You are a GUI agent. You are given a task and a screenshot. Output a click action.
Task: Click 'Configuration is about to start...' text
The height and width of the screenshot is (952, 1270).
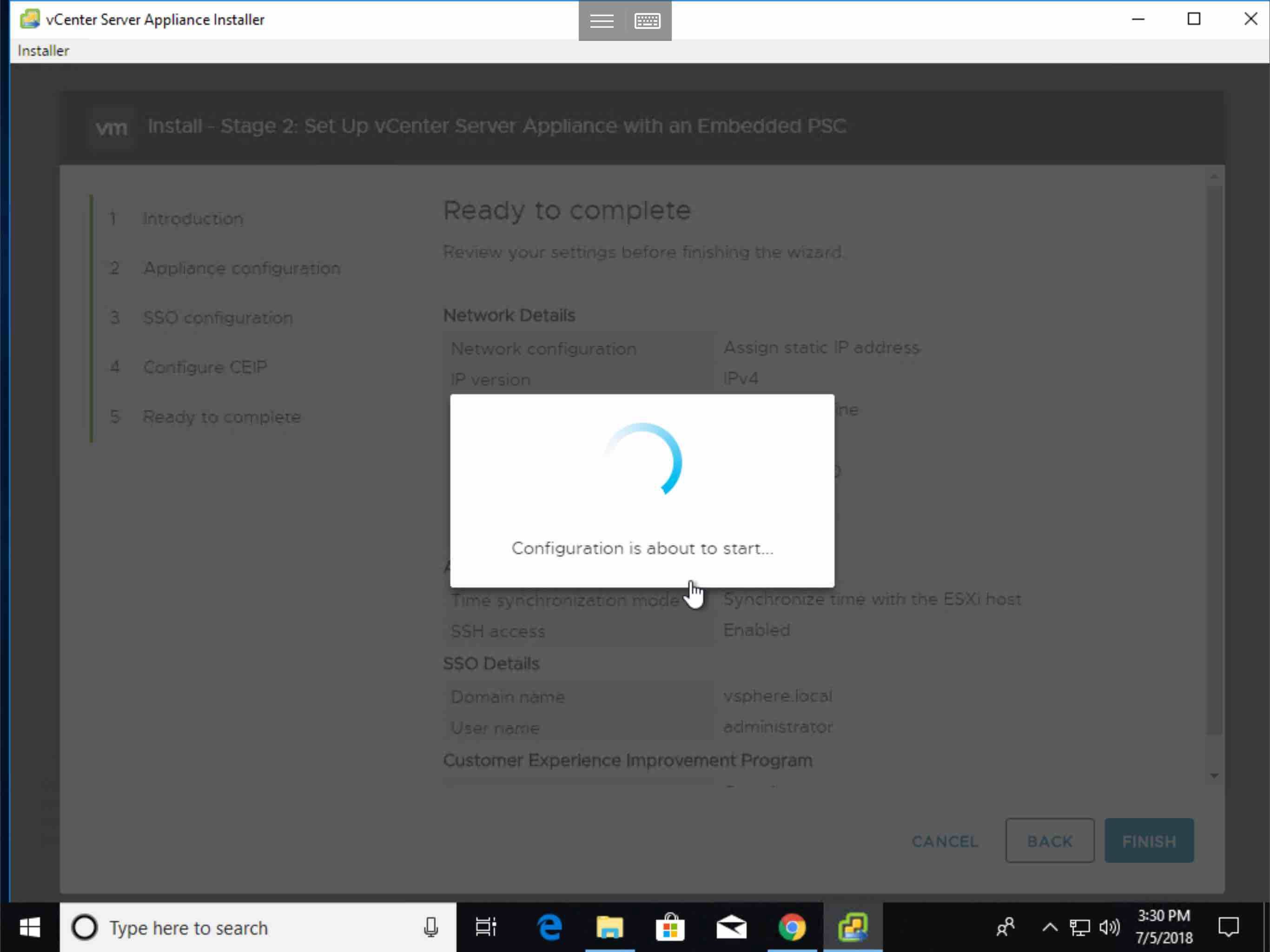tap(642, 549)
